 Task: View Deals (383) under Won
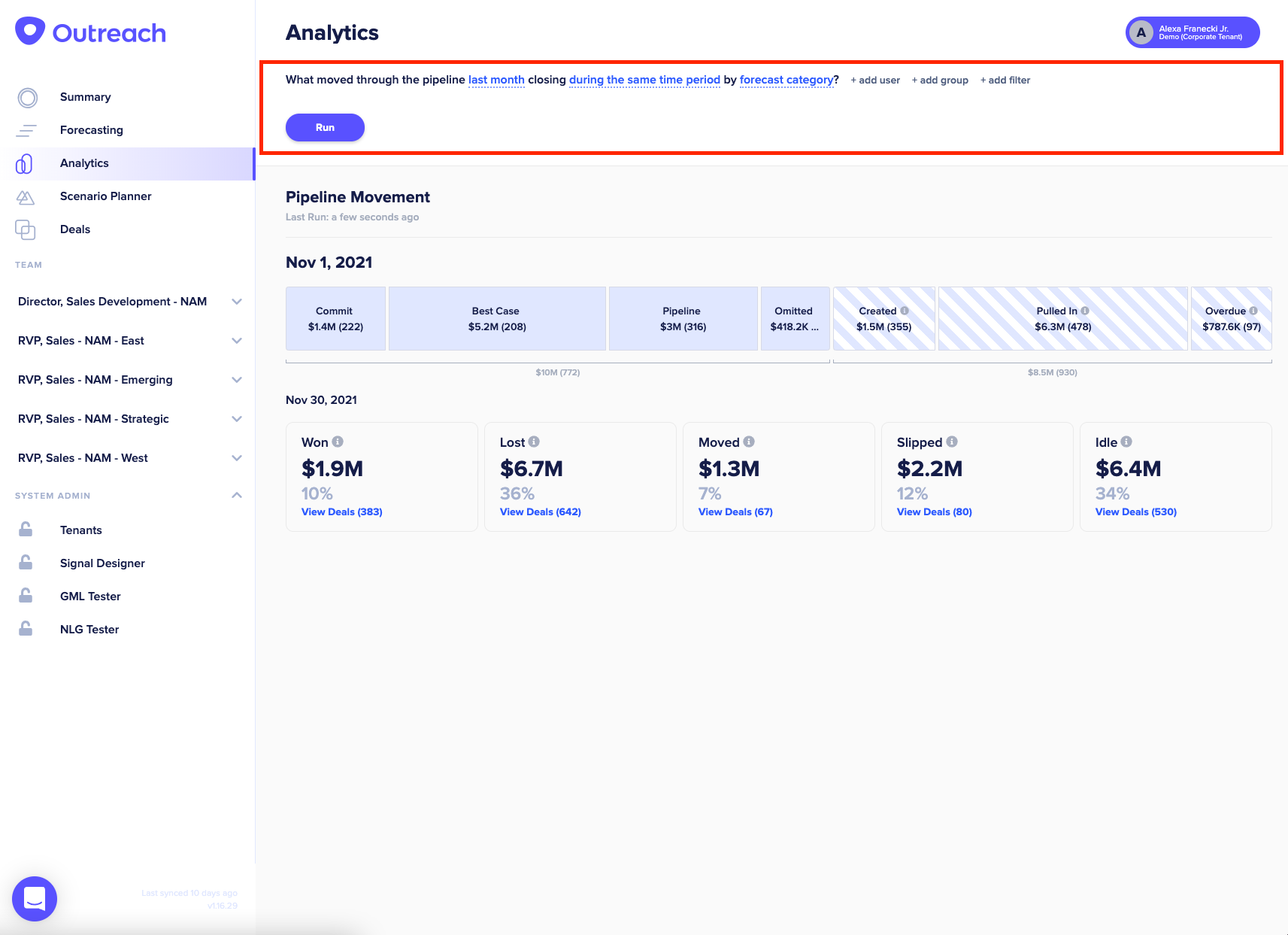coord(342,512)
